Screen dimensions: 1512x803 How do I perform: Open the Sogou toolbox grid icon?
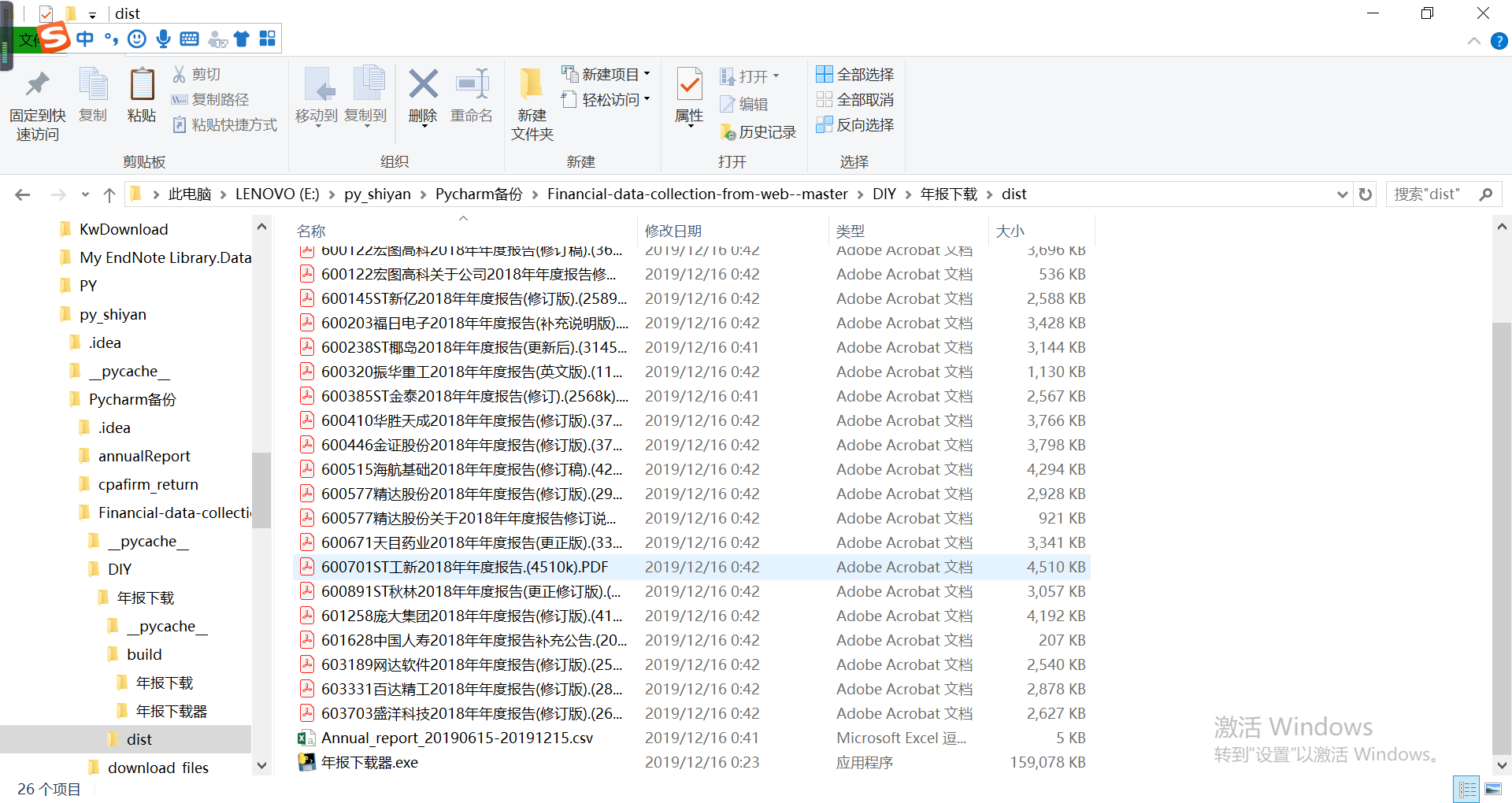point(268,39)
